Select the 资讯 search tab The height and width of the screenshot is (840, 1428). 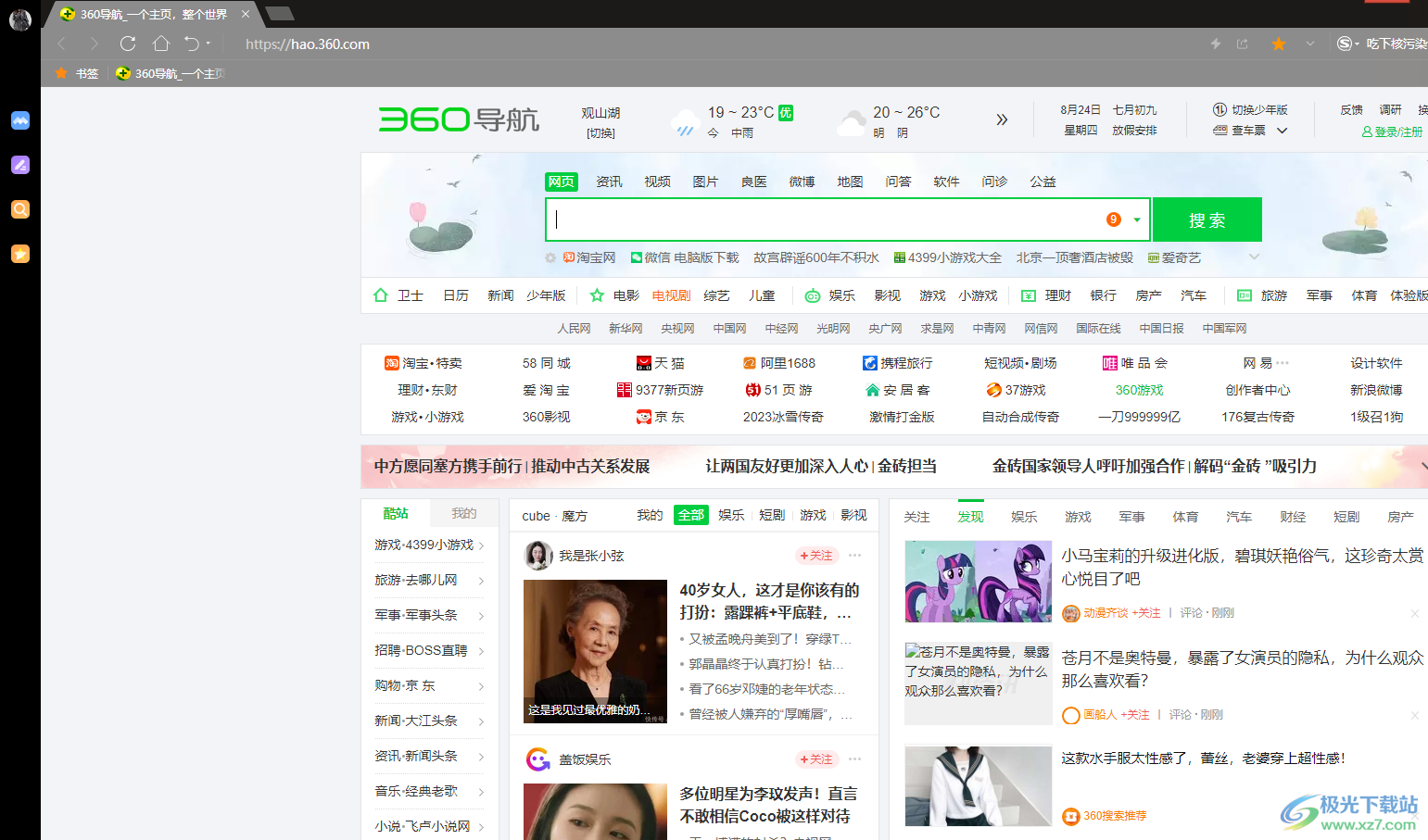(x=609, y=182)
